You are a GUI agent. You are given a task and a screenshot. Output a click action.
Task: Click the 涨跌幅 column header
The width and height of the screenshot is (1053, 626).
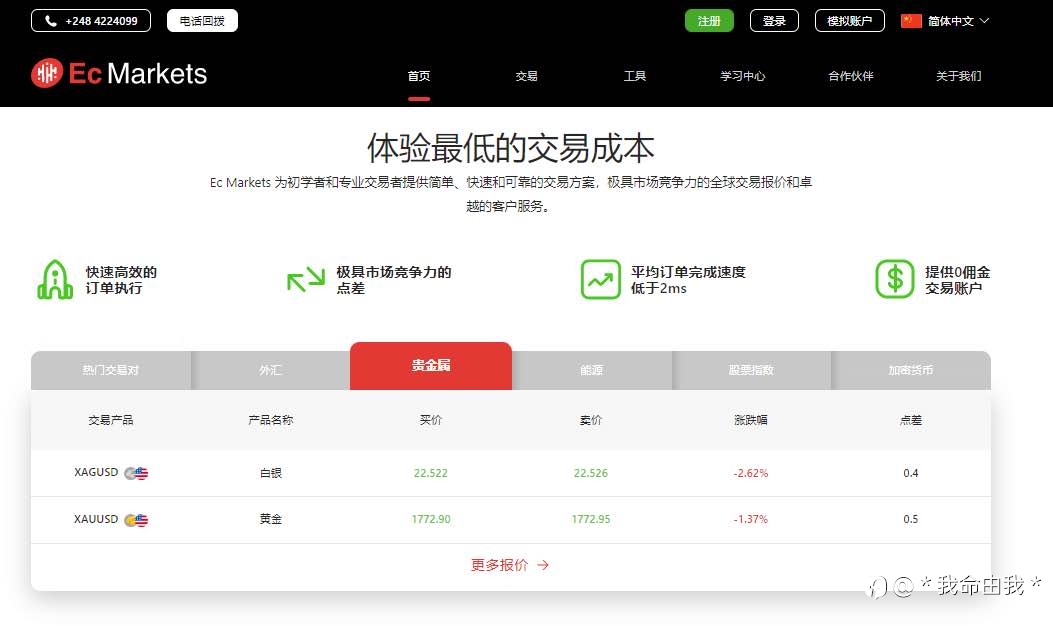click(x=751, y=420)
